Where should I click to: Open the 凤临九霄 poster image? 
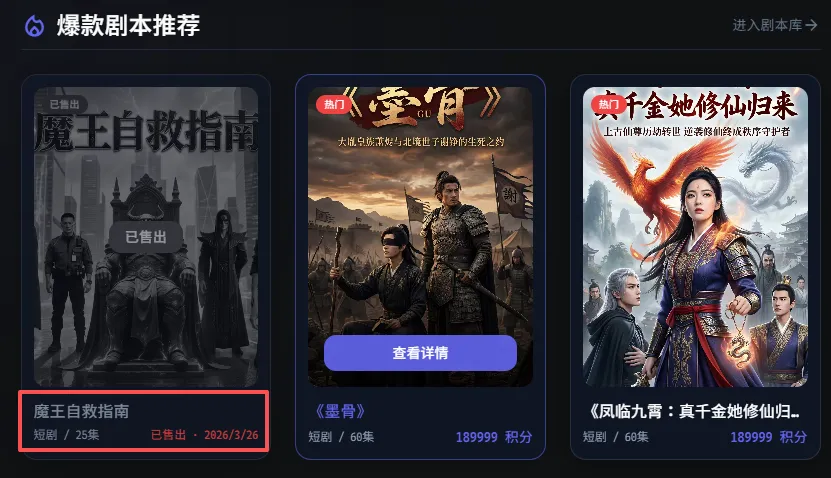coord(695,237)
